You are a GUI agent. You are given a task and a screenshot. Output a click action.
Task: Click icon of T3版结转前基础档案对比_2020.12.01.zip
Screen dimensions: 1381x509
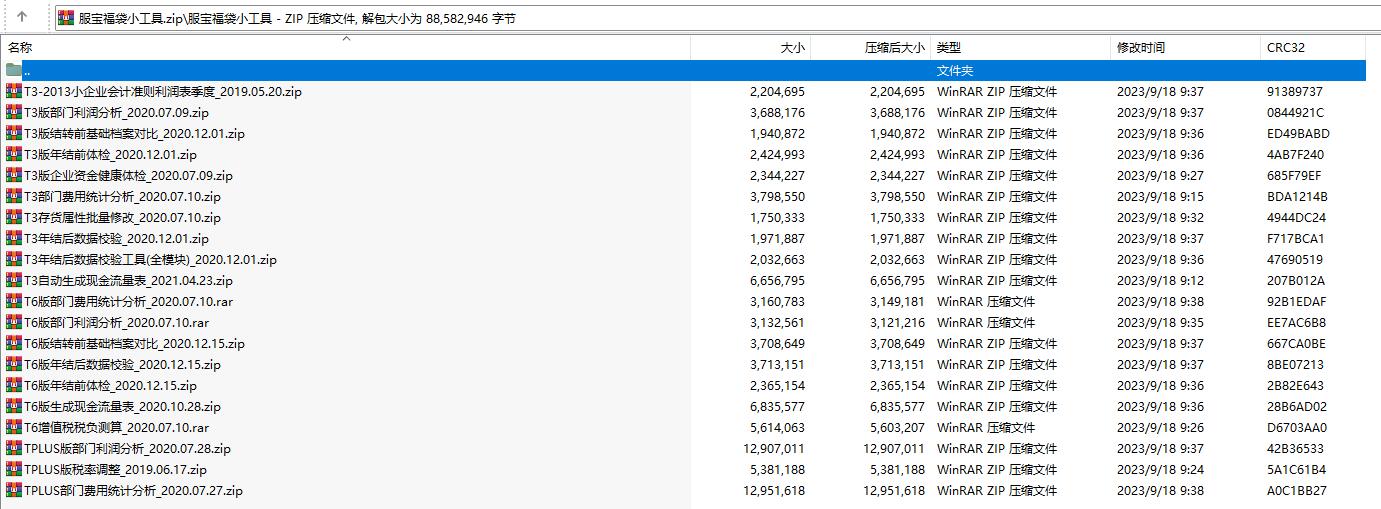(13, 133)
